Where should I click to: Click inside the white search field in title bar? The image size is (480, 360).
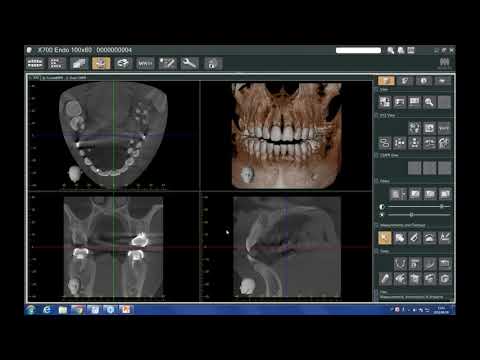click(358, 50)
